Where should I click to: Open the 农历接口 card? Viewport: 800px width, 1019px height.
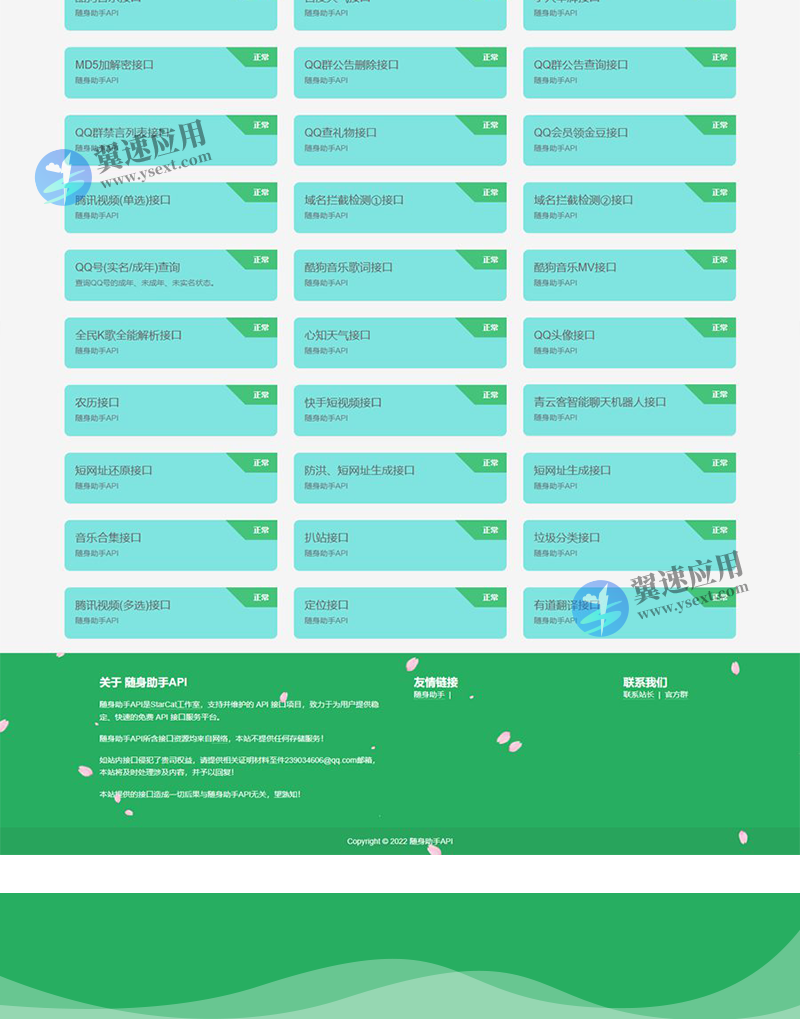[x=170, y=410]
